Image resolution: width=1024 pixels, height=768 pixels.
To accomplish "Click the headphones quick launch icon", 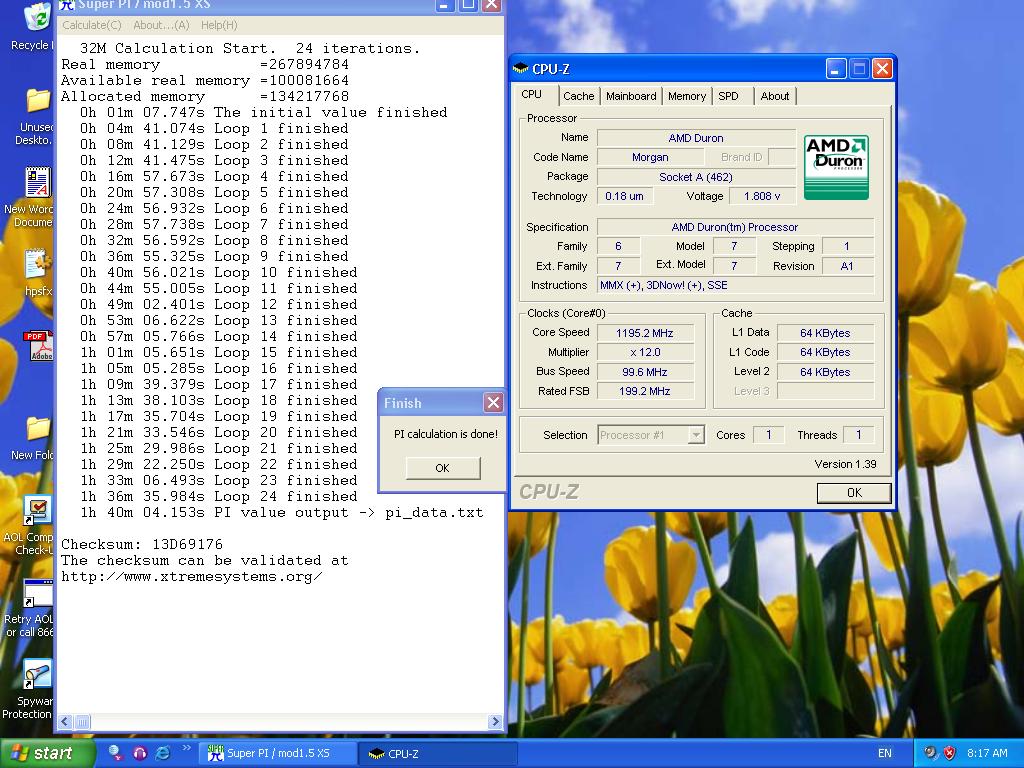I will coord(139,753).
